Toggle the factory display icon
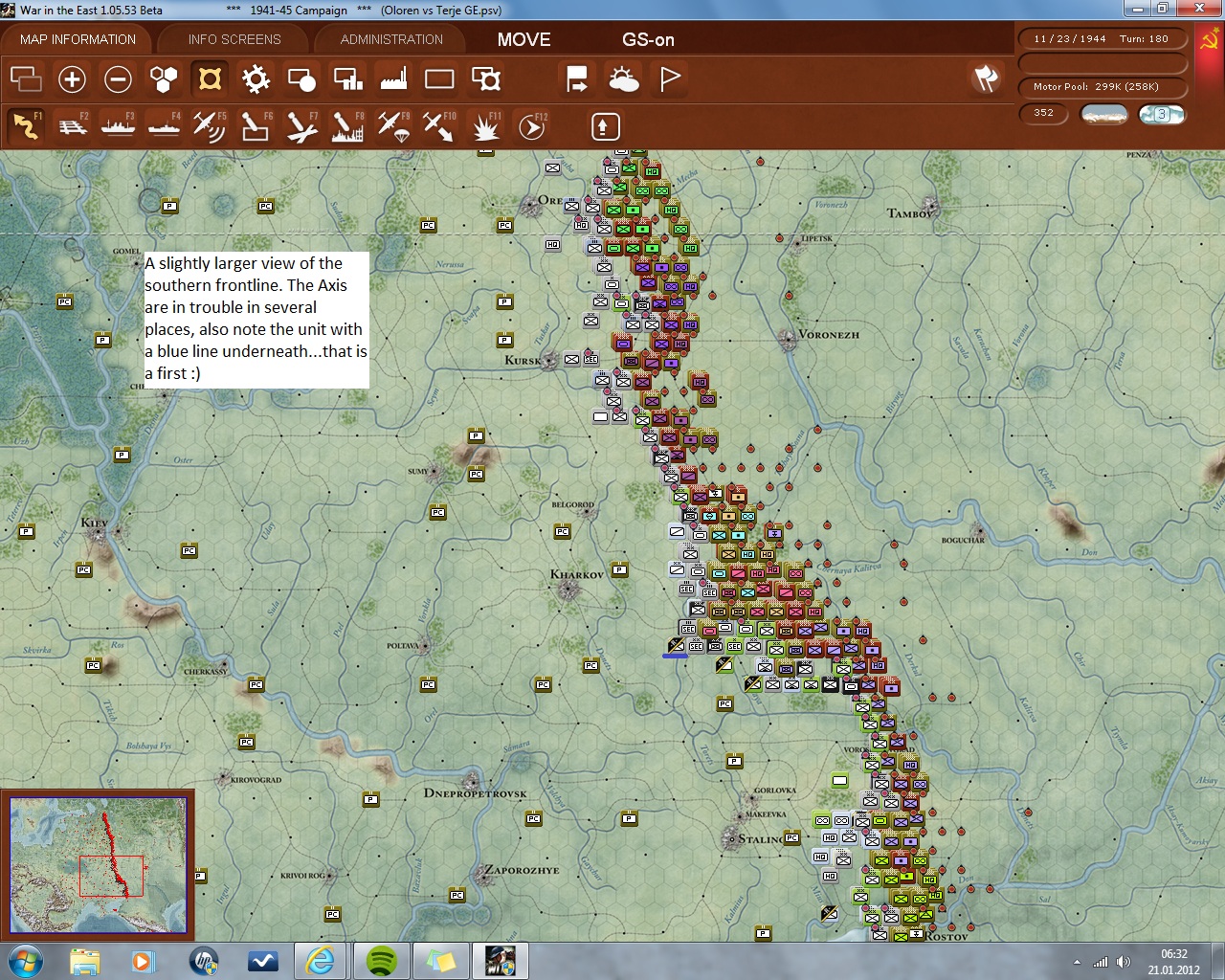This screenshot has width=1225, height=980. click(393, 78)
